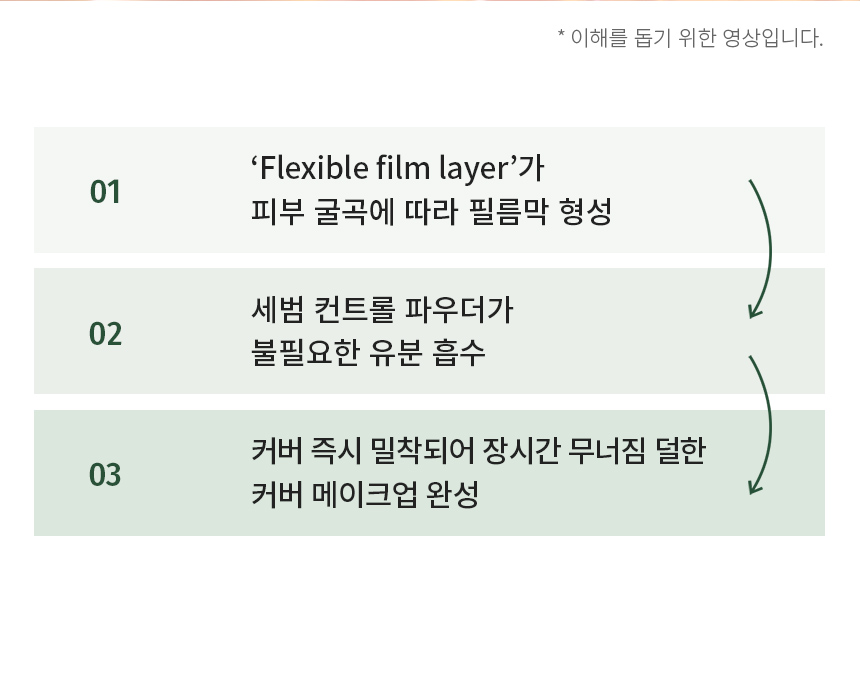Select the step number 01

(x=105, y=191)
